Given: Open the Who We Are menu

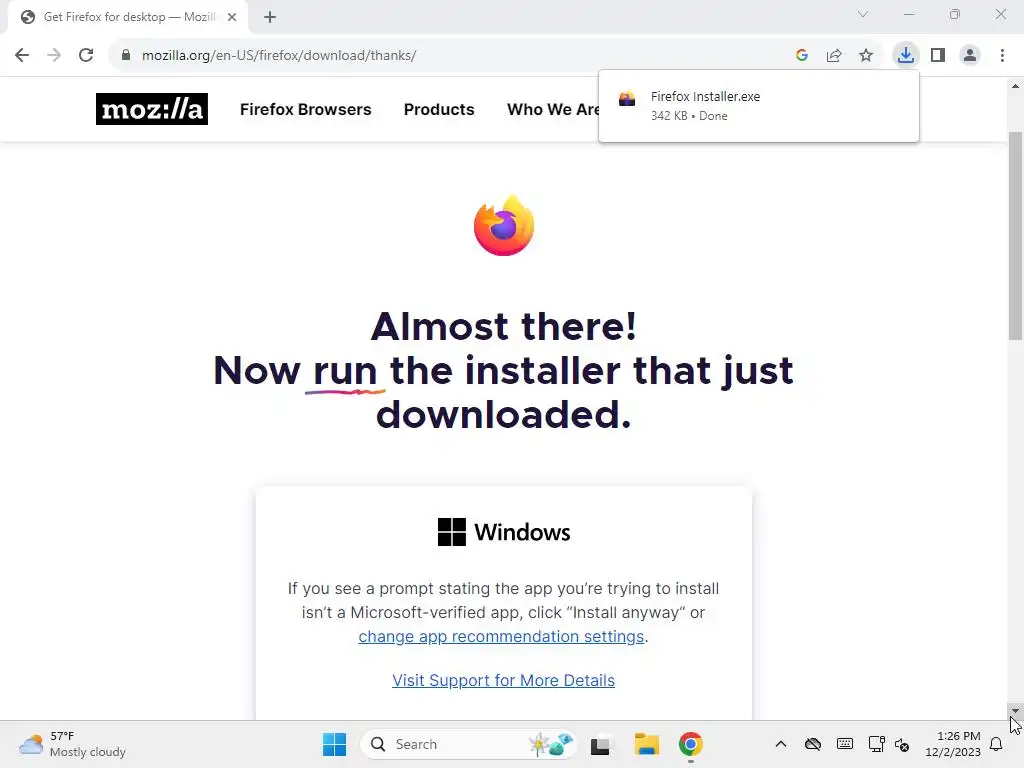Looking at the screenshot, I should click(553, 109).
